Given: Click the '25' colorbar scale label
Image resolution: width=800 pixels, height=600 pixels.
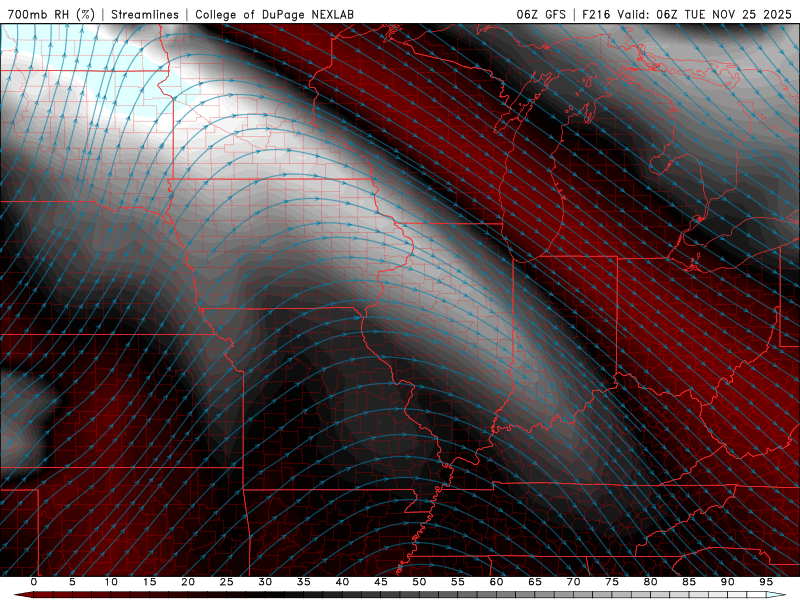Looking at the screenshot, I should pyautogui.click(x=227, y=582).
